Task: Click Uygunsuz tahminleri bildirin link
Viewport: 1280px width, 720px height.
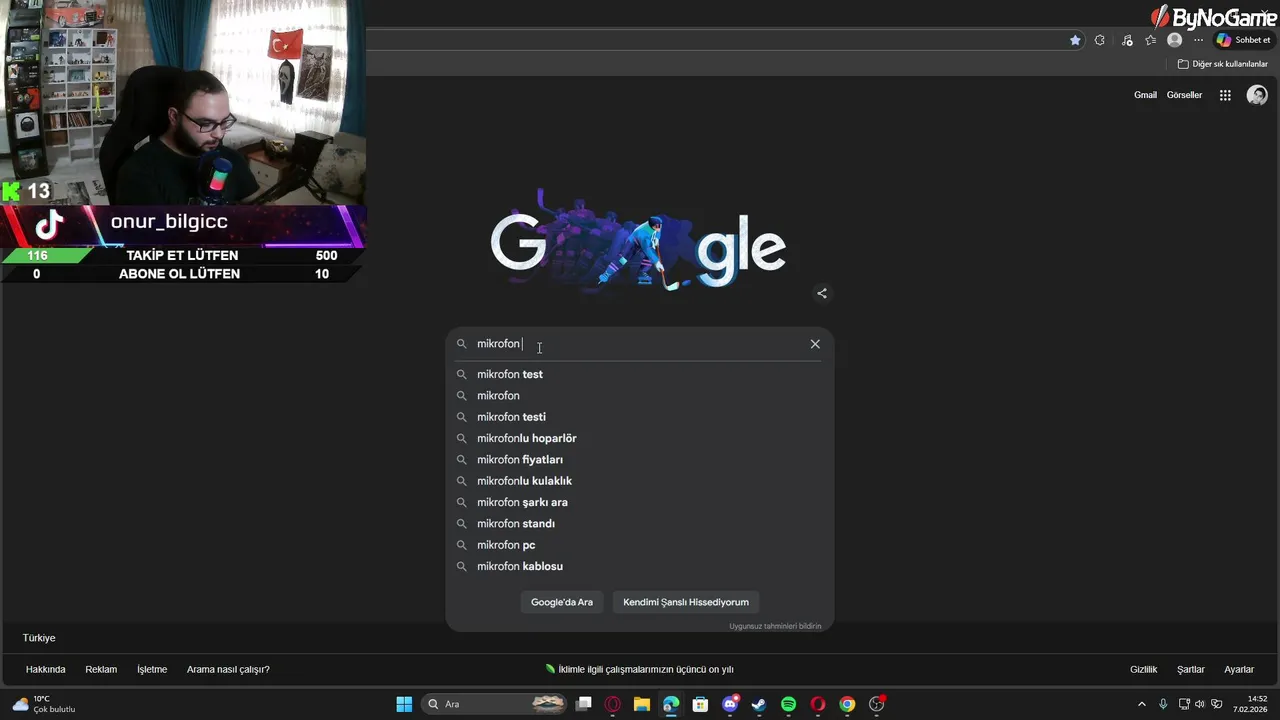Action: click(x=775, y=626)
